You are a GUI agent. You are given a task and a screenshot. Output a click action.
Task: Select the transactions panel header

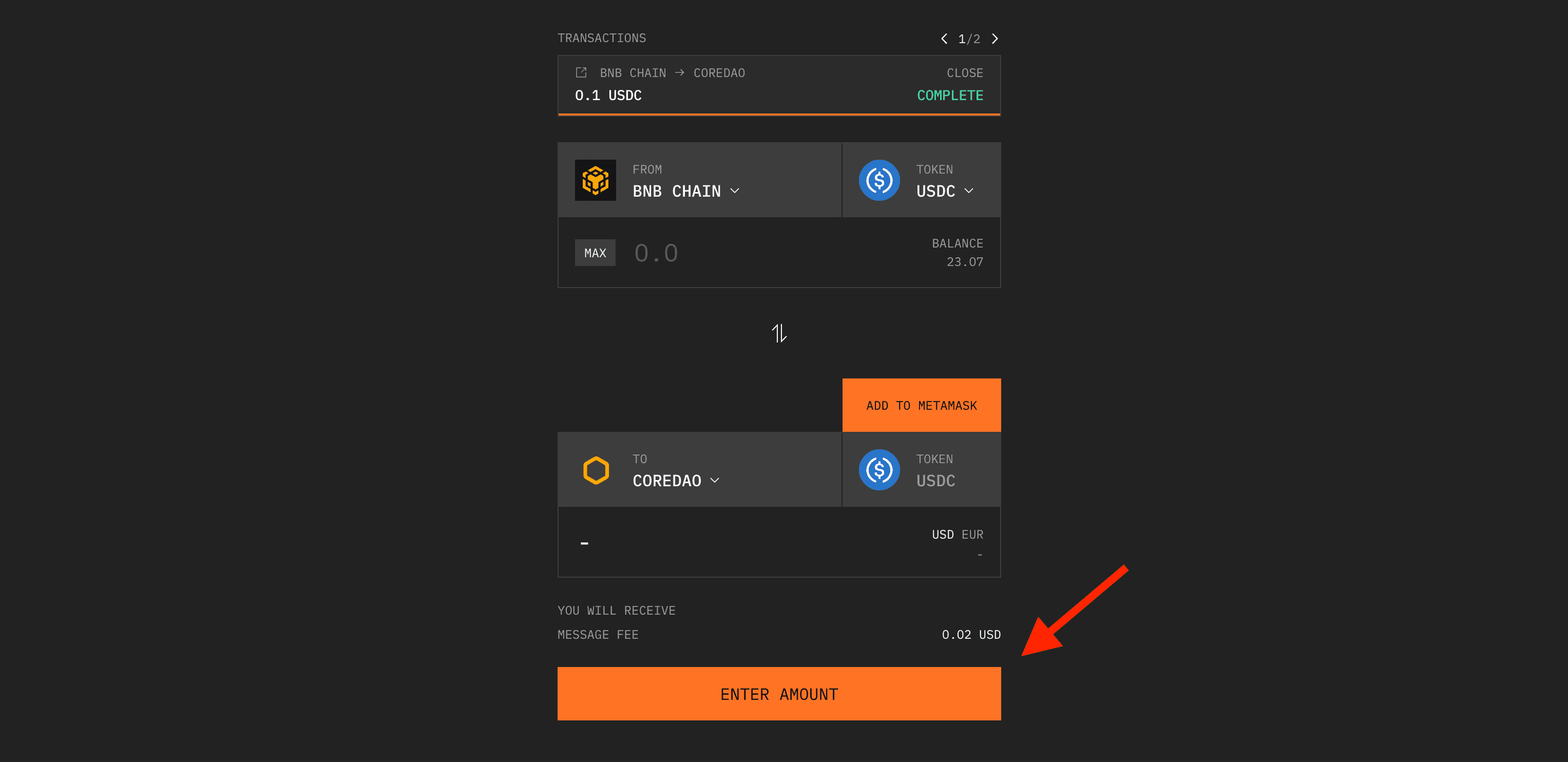[x=780, y=38]
